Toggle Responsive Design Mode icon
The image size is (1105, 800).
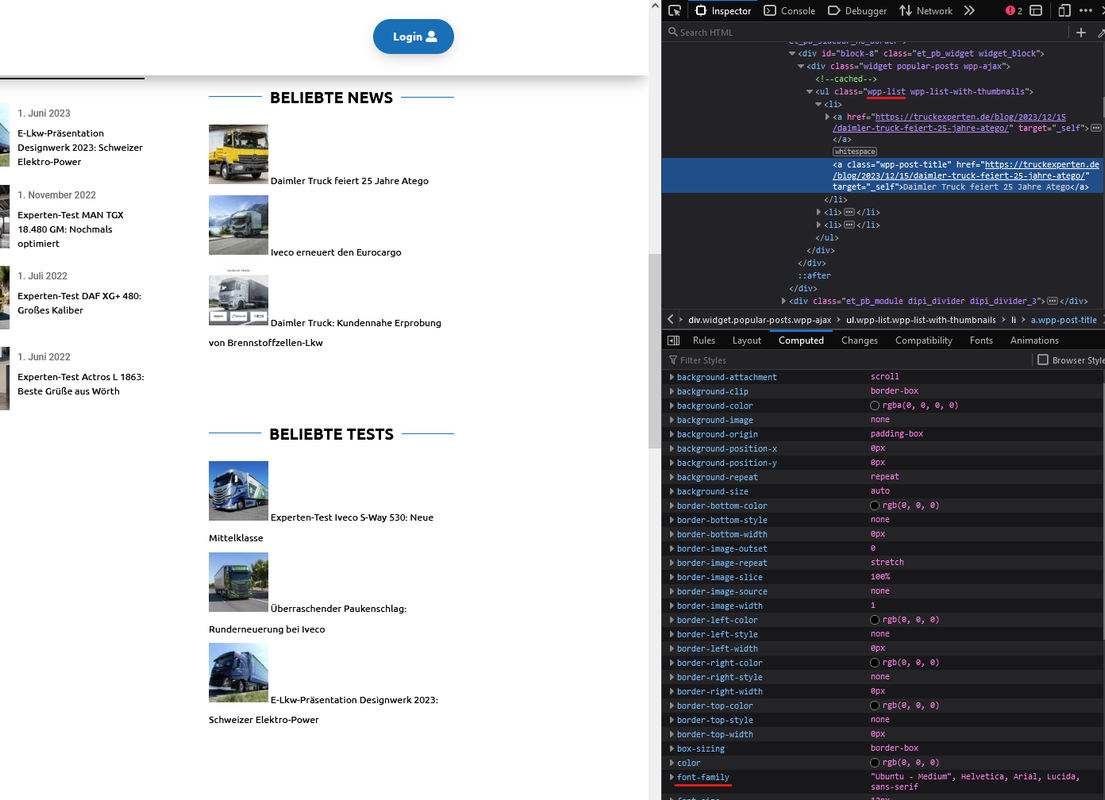pyautogui.click(x=1064, y=11)
